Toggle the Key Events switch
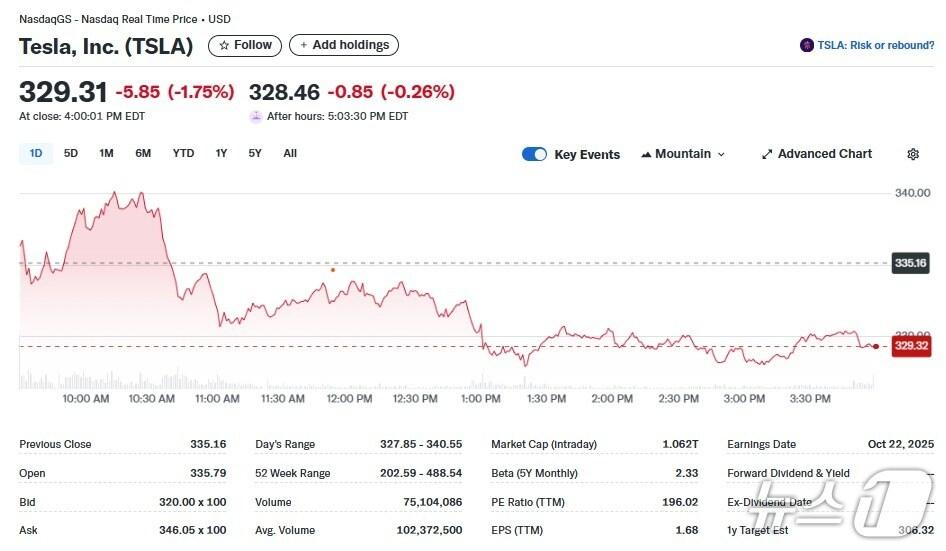The width and height of the screenshot is (946, 551). [534, 154]
